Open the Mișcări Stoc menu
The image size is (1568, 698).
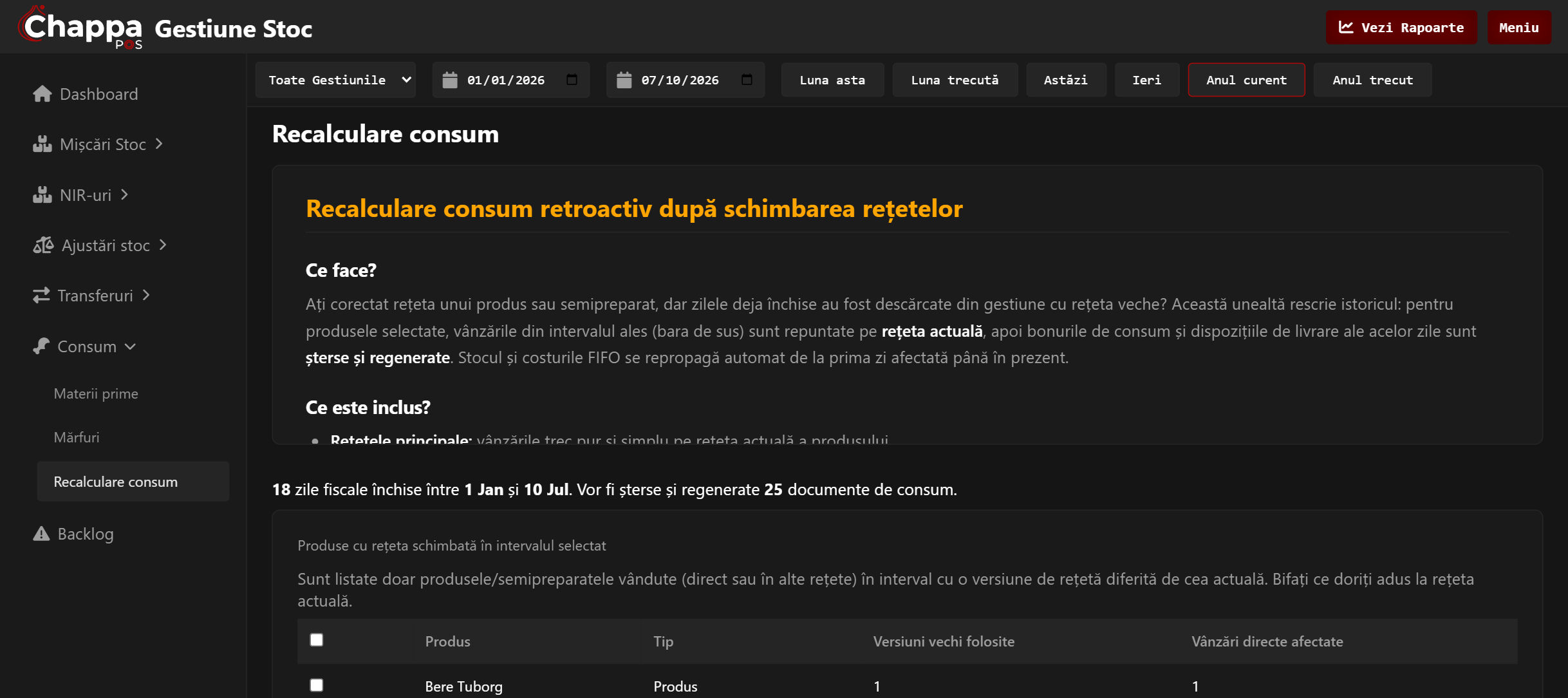pos(98,144)
